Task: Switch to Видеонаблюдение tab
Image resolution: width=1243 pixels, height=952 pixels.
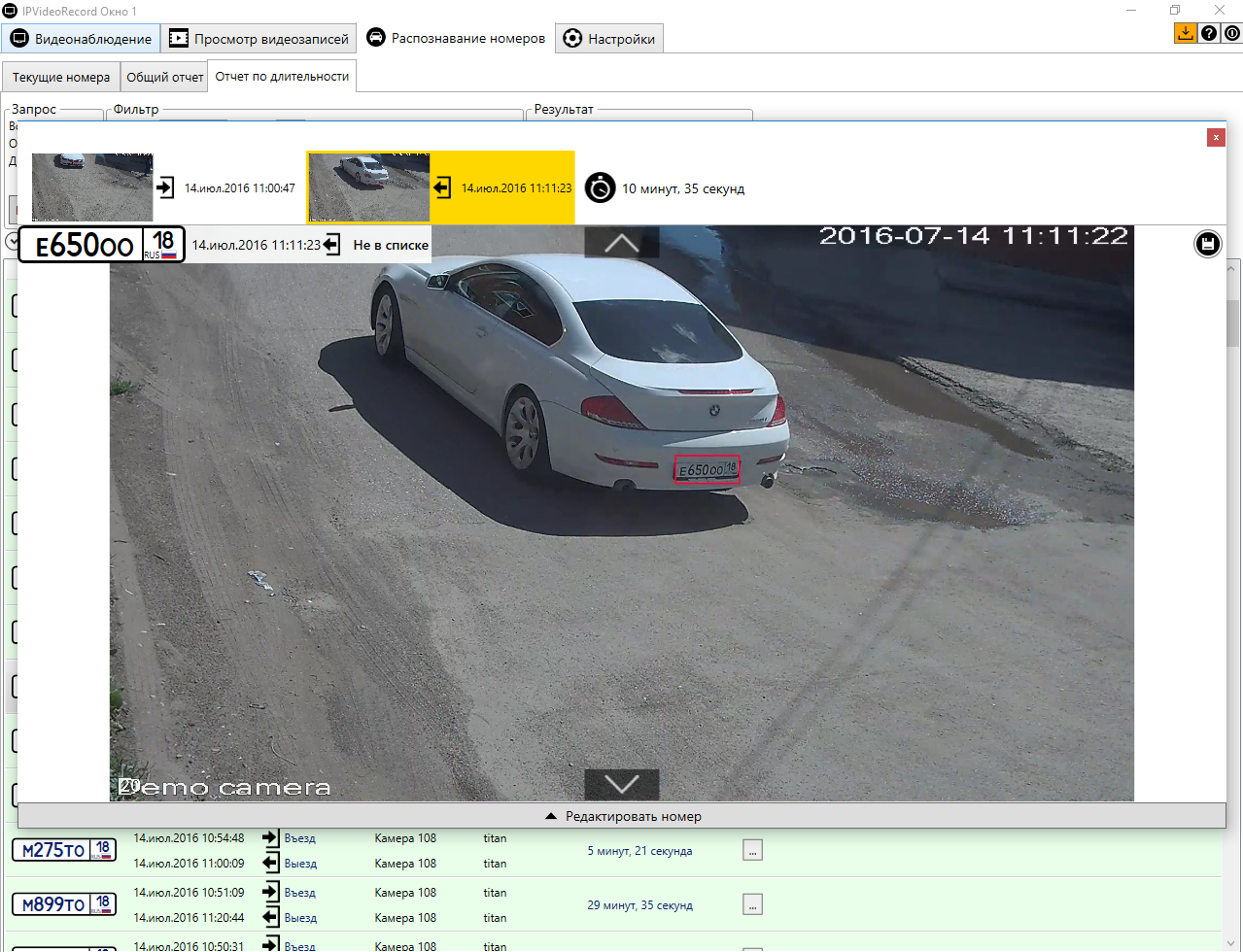Action: (x=82, y=39)
